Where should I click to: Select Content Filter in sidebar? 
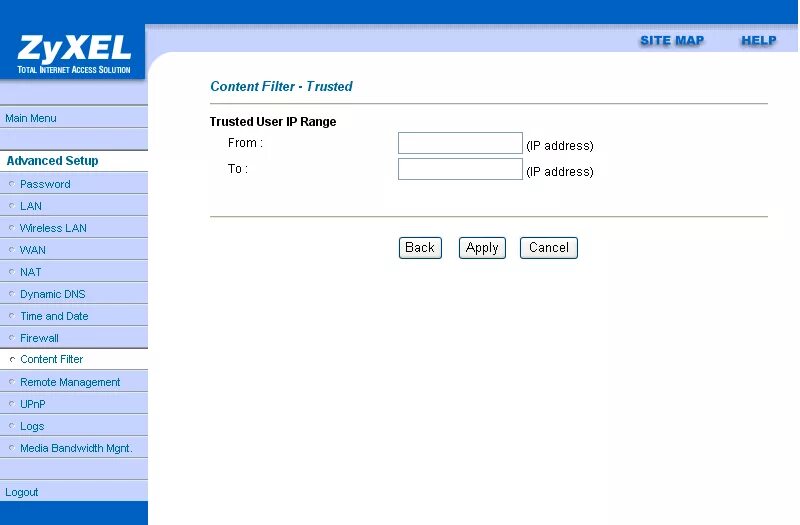coord(52,359)
